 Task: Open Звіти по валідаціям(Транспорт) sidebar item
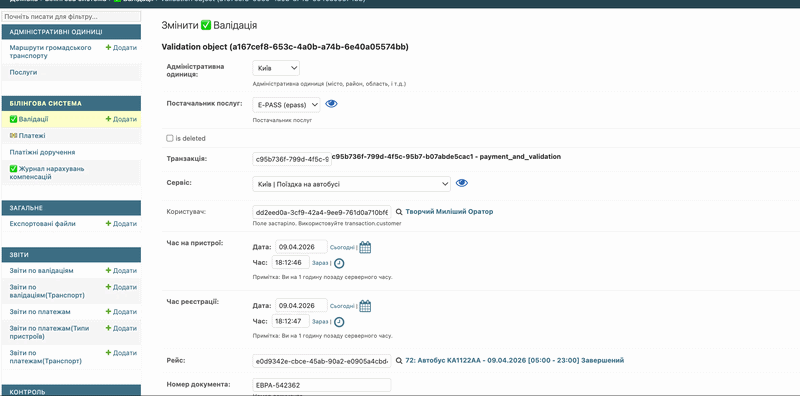[x=47, y=291]
